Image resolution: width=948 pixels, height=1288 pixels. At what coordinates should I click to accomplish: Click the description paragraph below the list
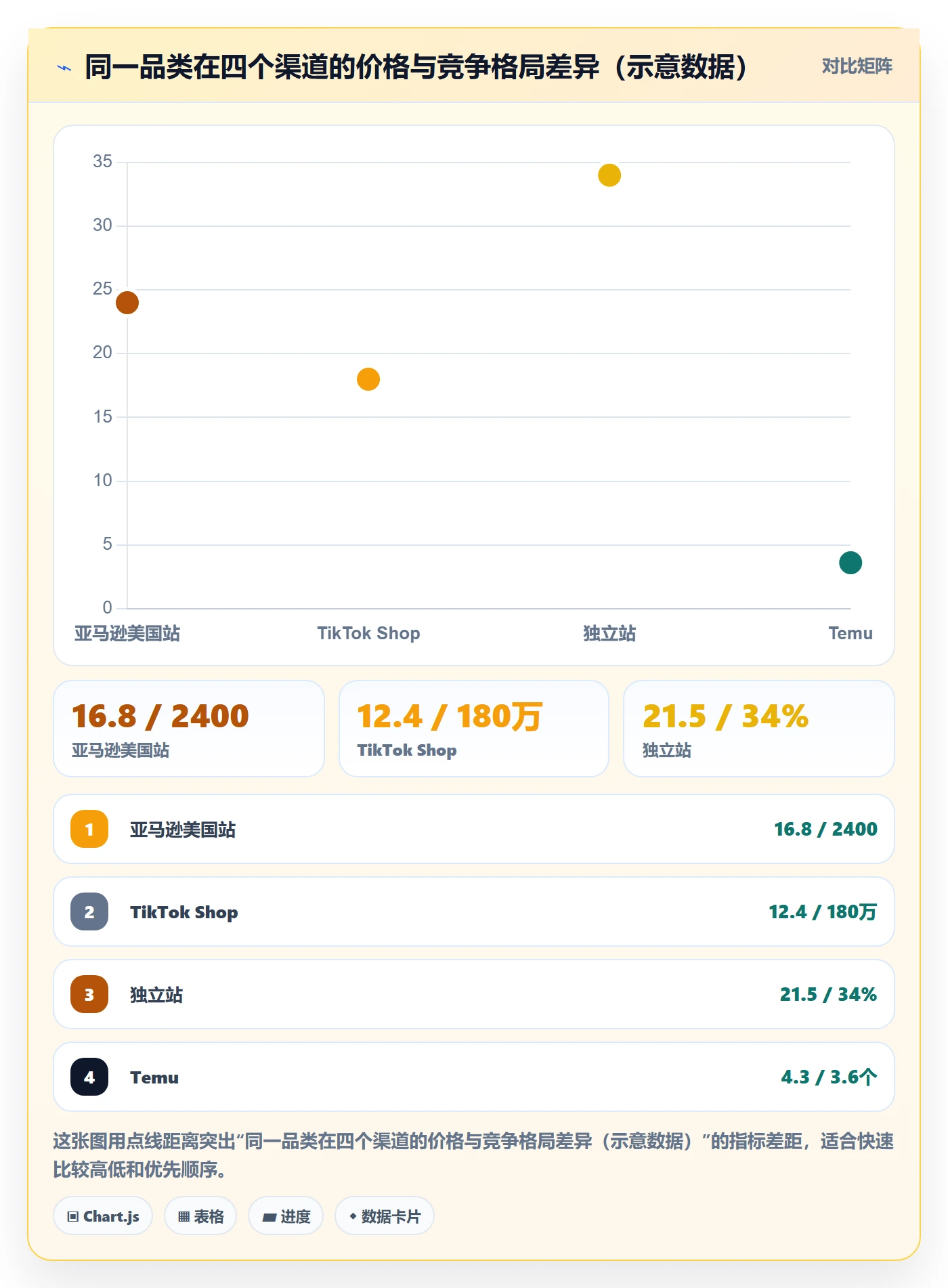[474, 1155]
